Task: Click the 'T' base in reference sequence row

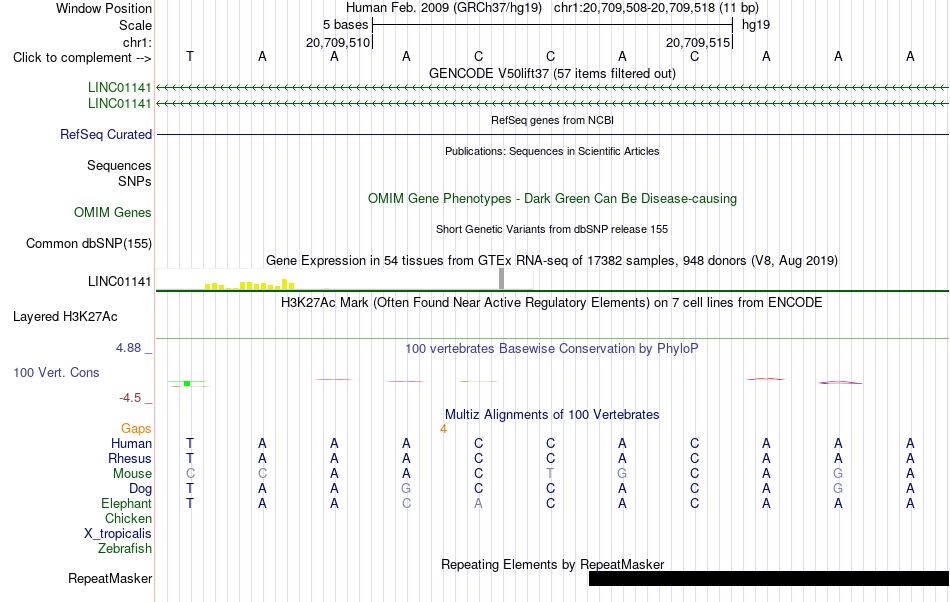Action: 190,56
